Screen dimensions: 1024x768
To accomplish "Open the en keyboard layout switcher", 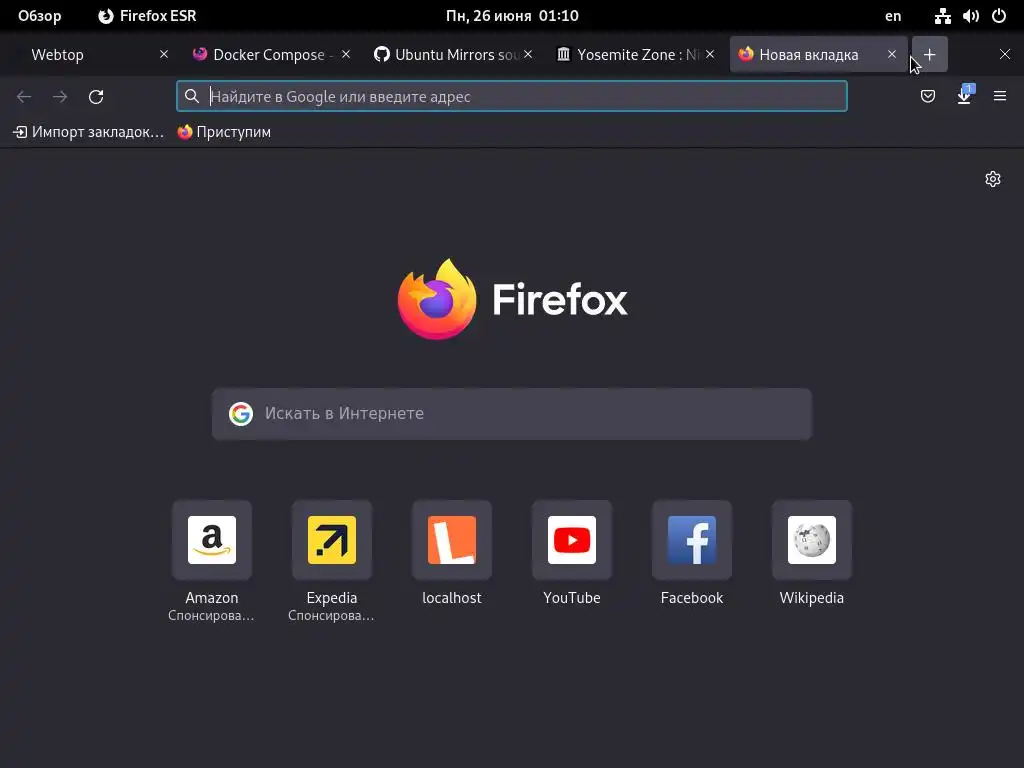I will [x=893, y=16].
